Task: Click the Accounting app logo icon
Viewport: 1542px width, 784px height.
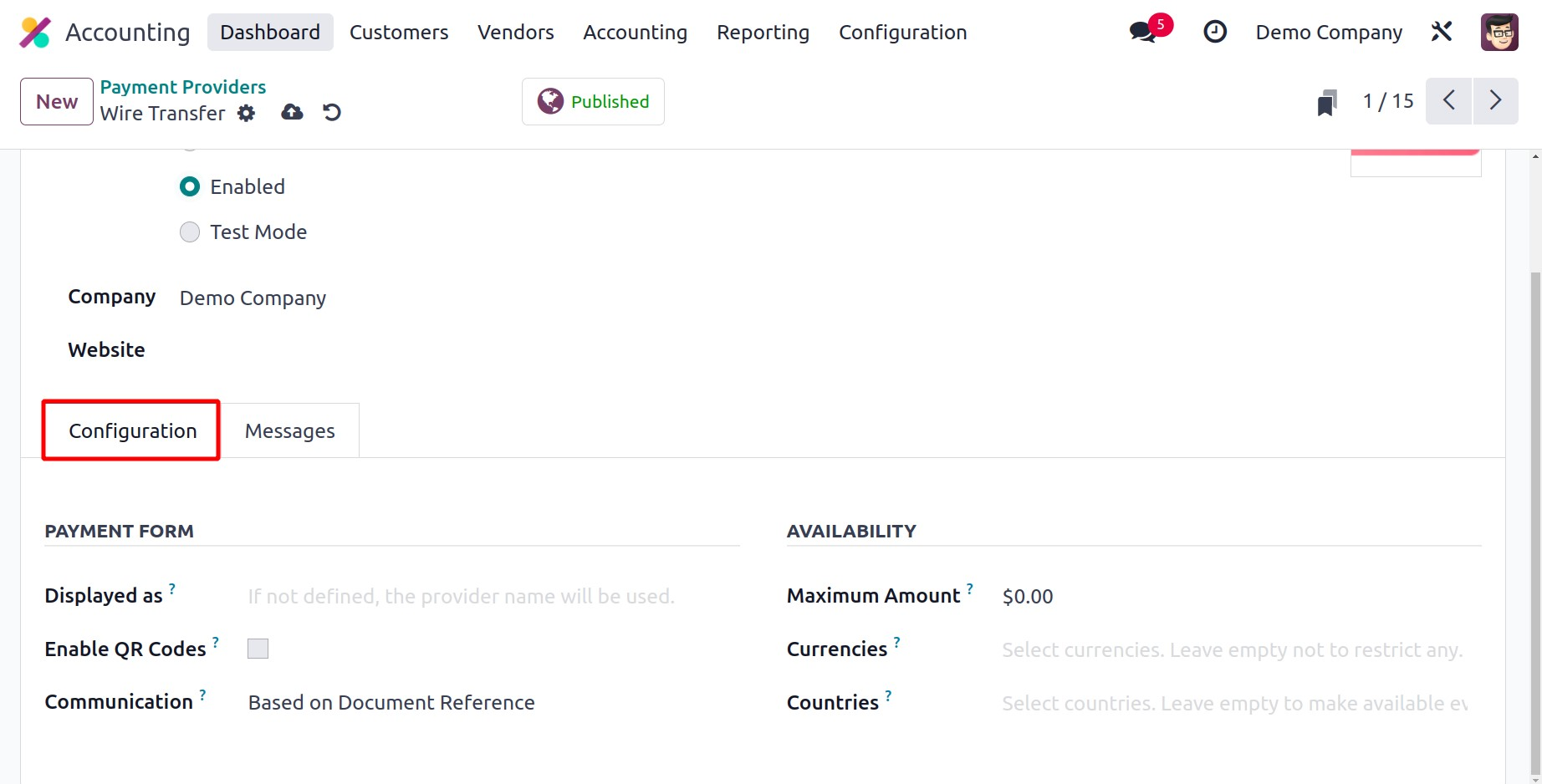Action: (x=35, y=33)
